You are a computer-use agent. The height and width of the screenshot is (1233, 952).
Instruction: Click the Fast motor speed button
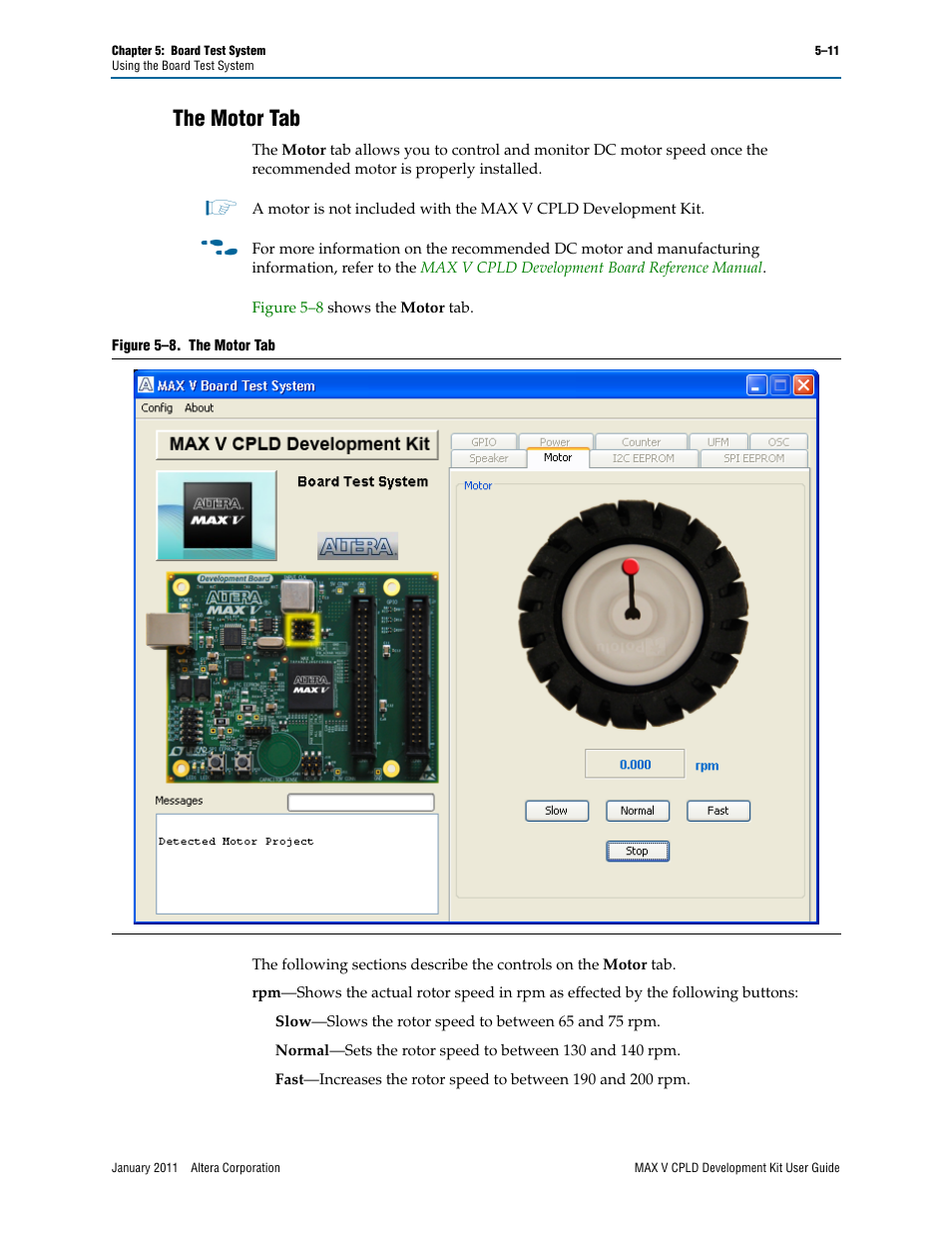pyautogui.click(x=718, y=811)
